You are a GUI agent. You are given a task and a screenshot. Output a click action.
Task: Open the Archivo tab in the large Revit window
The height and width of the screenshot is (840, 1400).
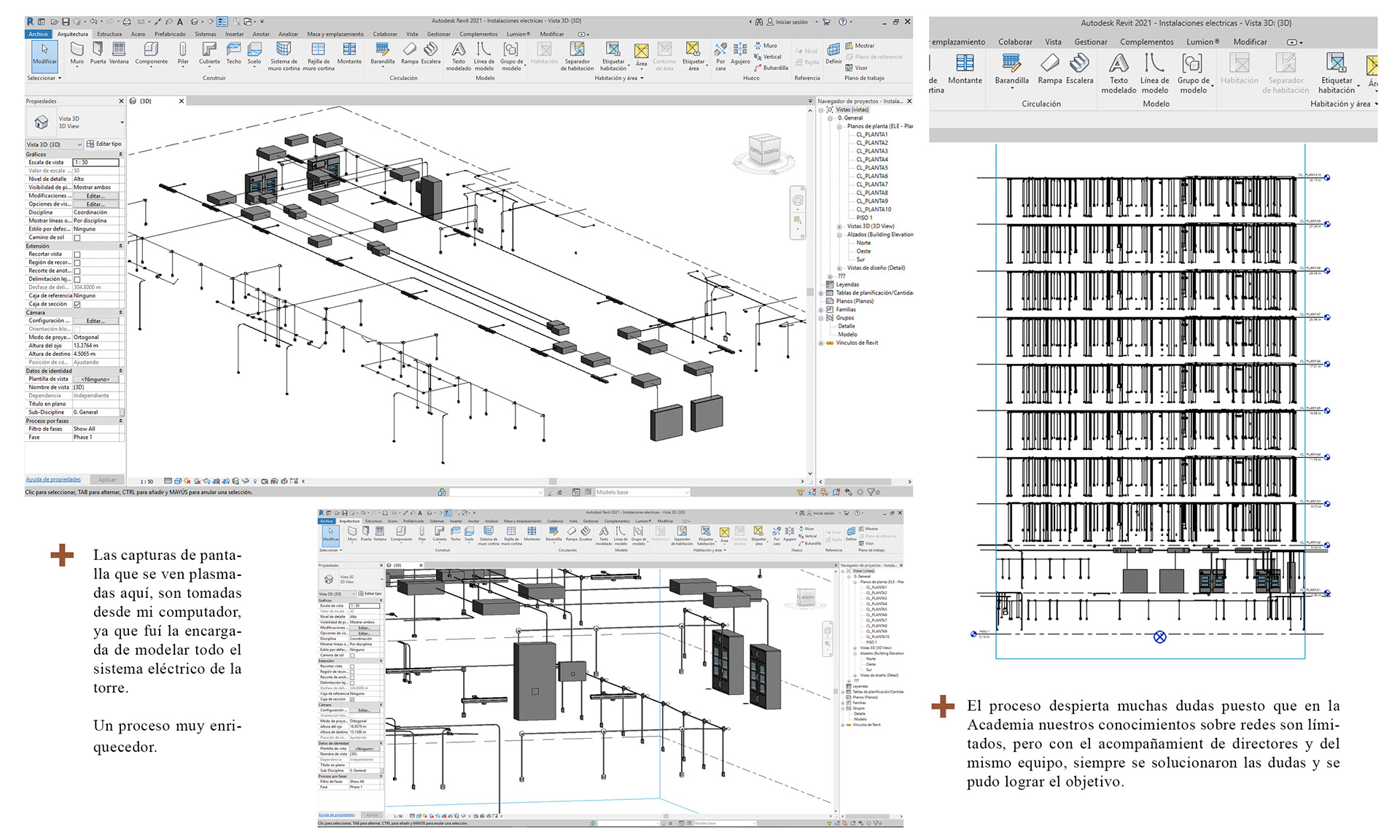pos(38,34)
